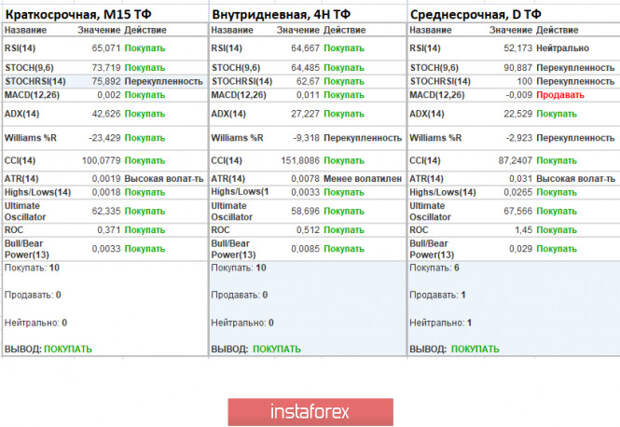Click the ATR(14) value 0,0078

pos(305,179)
